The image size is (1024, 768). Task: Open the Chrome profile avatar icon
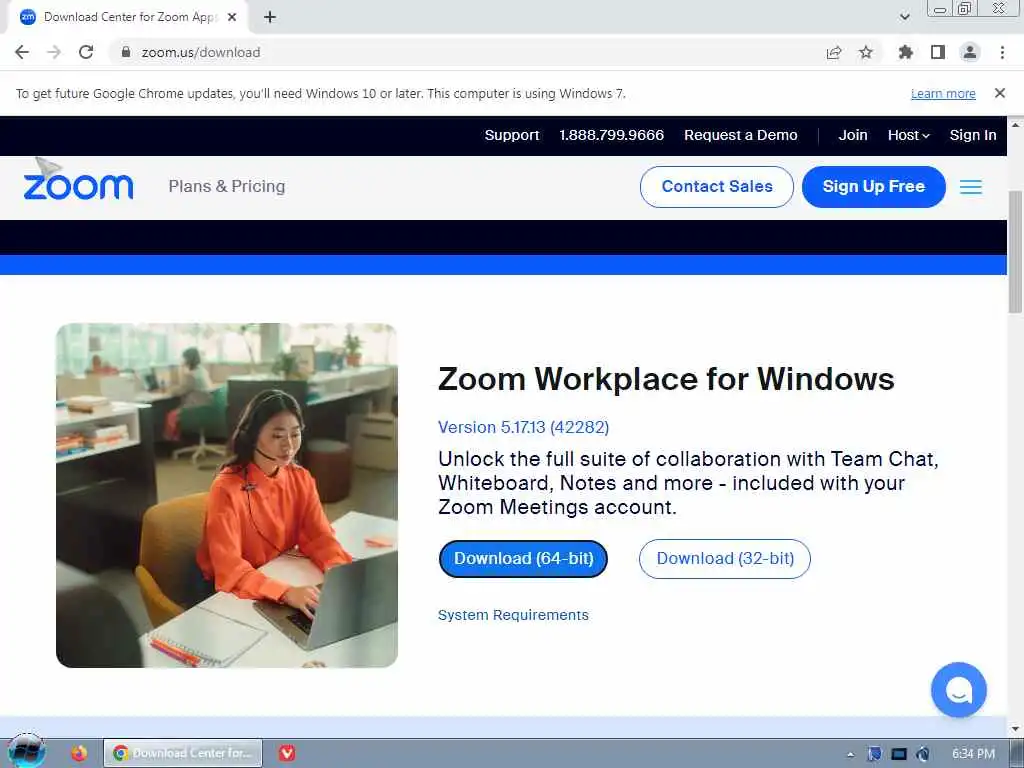[x=970, y=52]
